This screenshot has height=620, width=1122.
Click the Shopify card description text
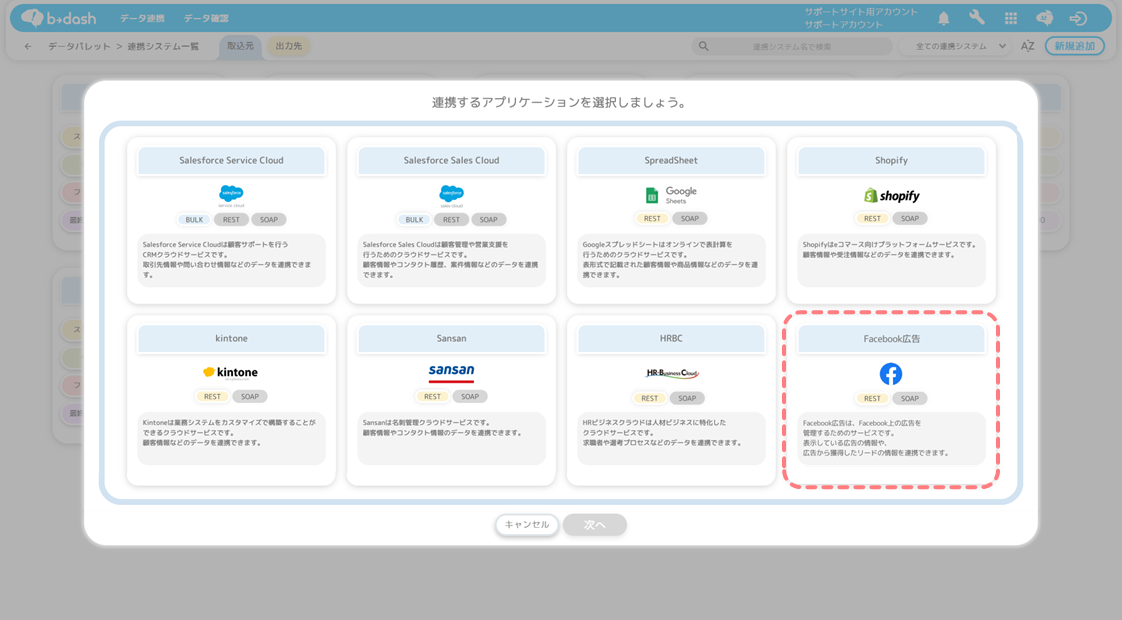tap(889, 249)
